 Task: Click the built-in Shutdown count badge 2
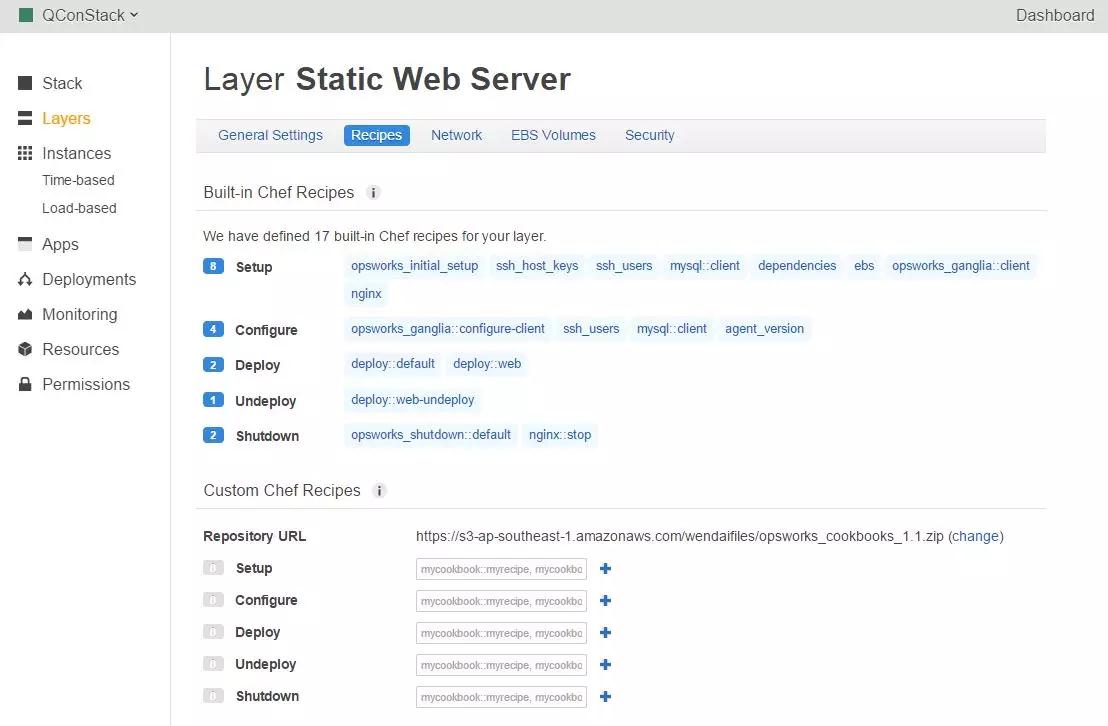(213, 435)
